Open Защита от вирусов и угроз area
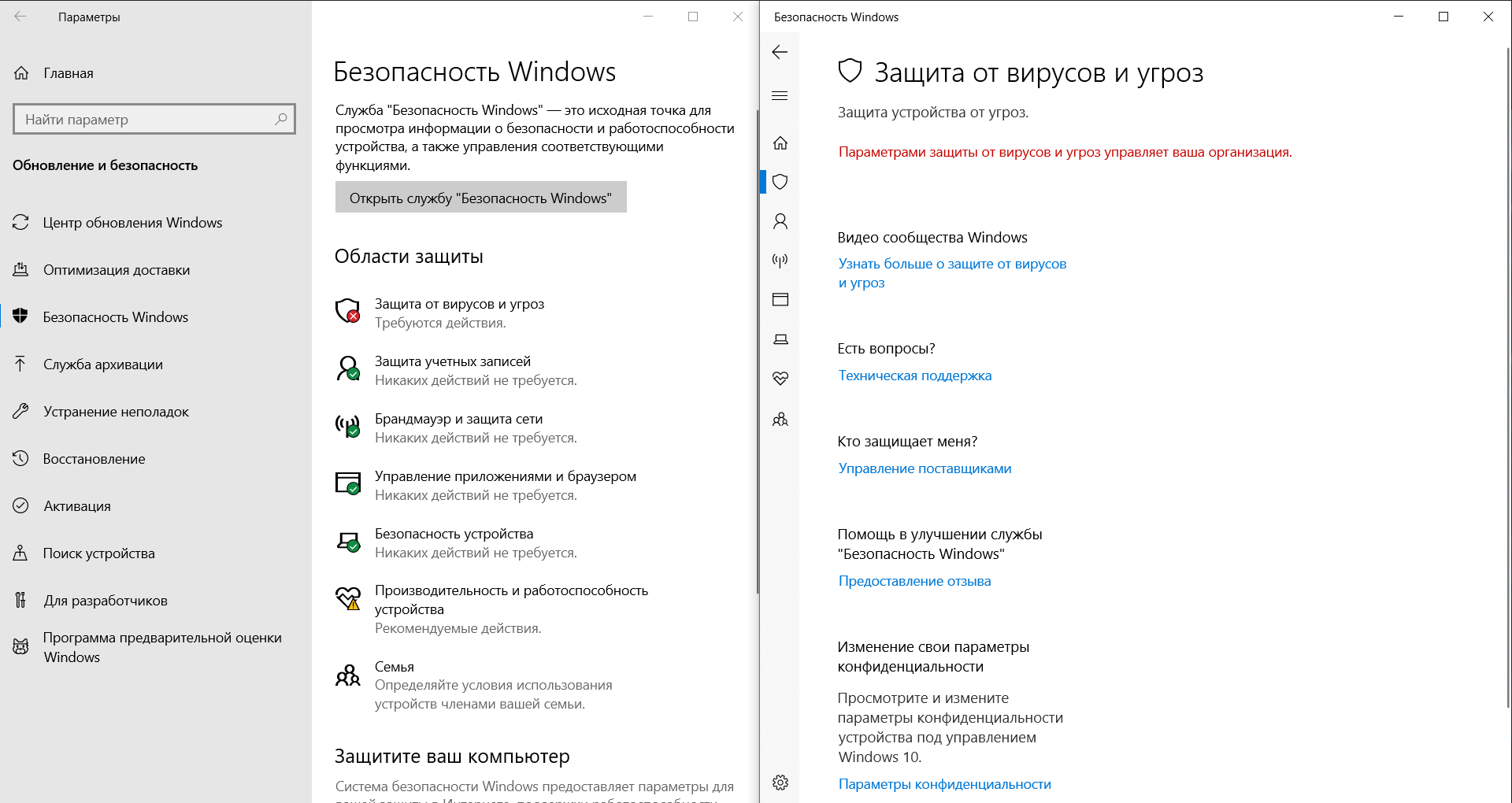The height and width of the screenshot is (803, 1512). tap(459, 313)
